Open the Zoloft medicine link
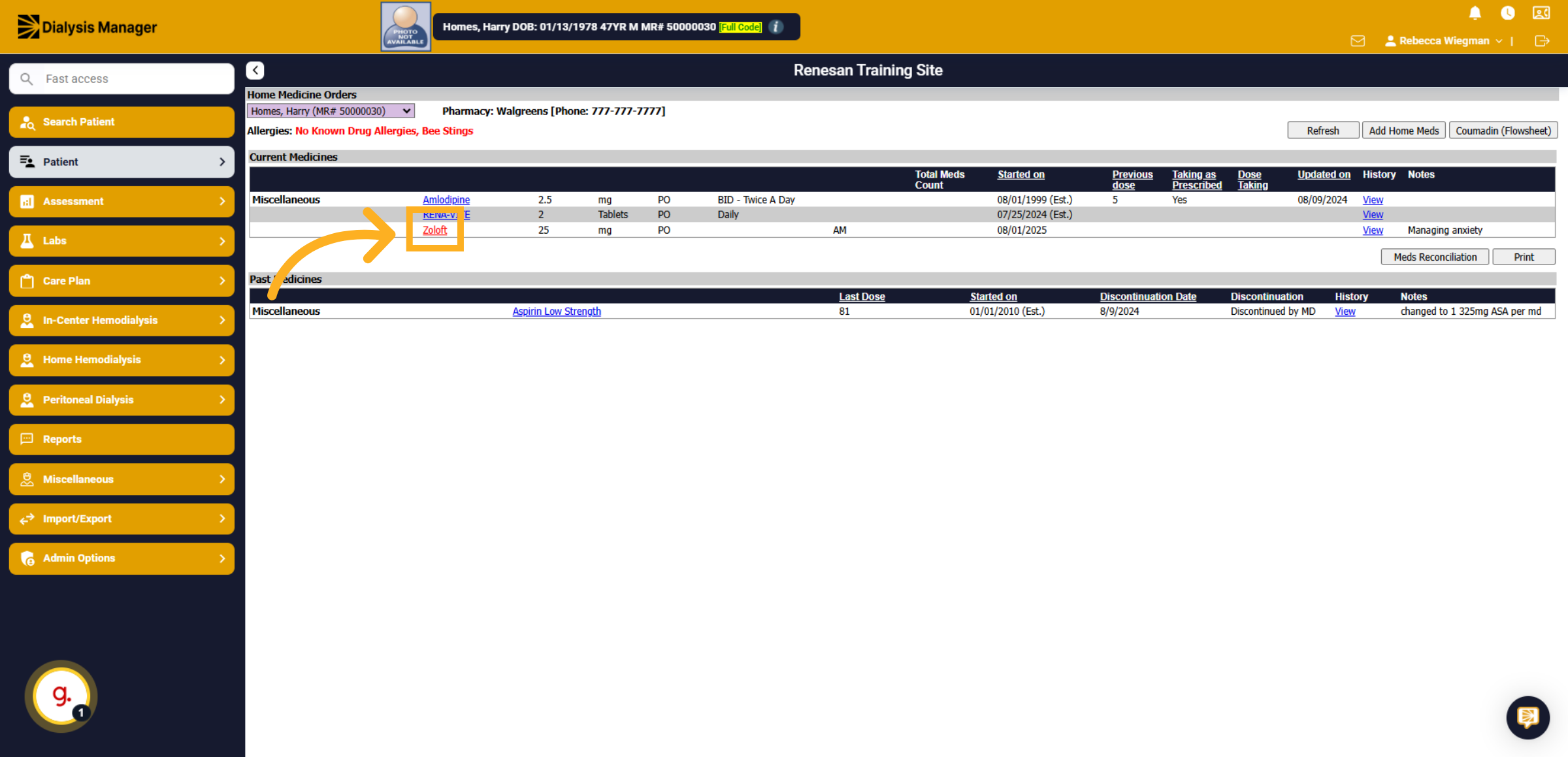 click(434, 230)
